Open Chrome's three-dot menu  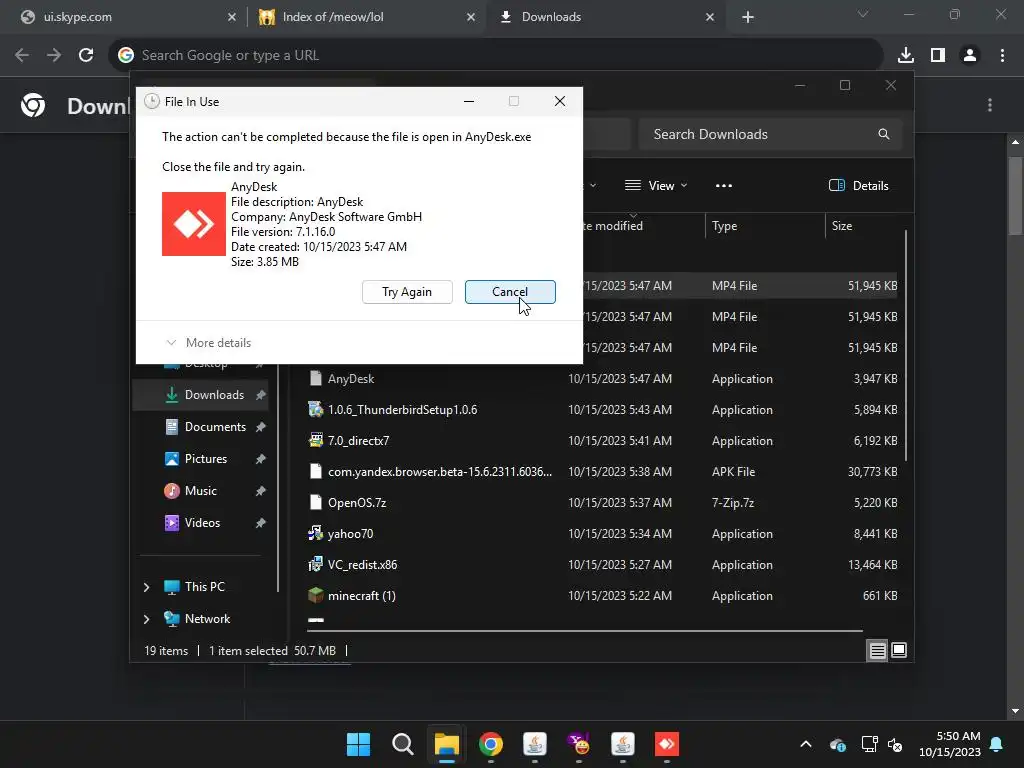point(1002,56)
